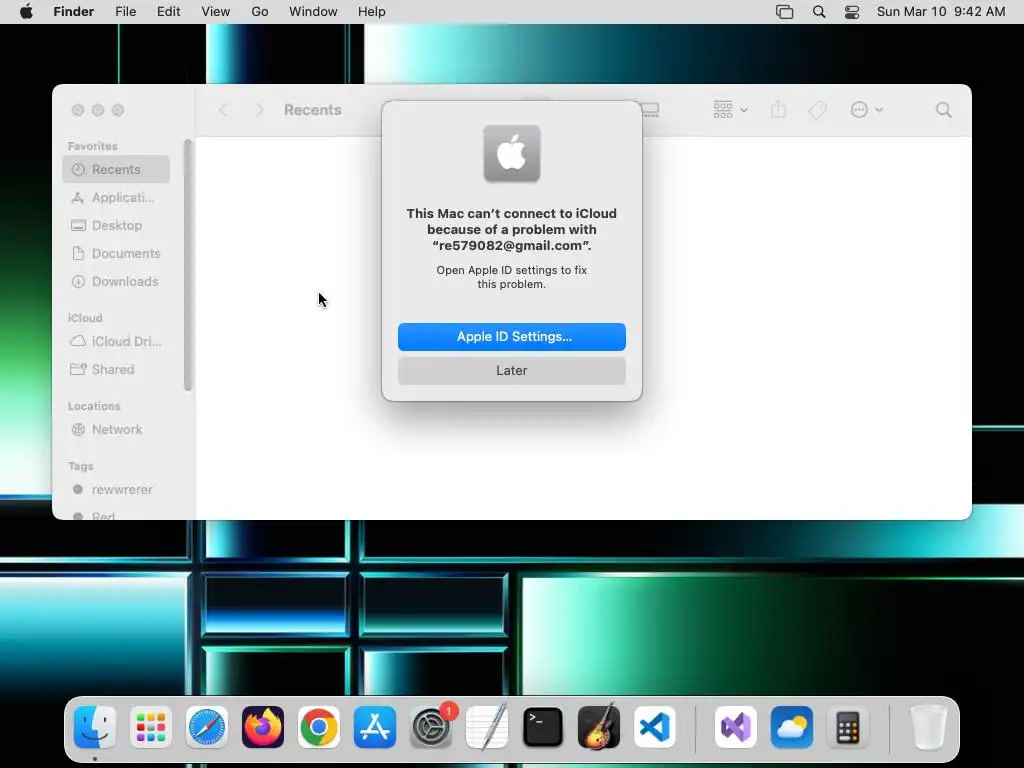Select Desktop in Finder sidebar
Screen dimensions: 1024x768
tap(116, 226)
